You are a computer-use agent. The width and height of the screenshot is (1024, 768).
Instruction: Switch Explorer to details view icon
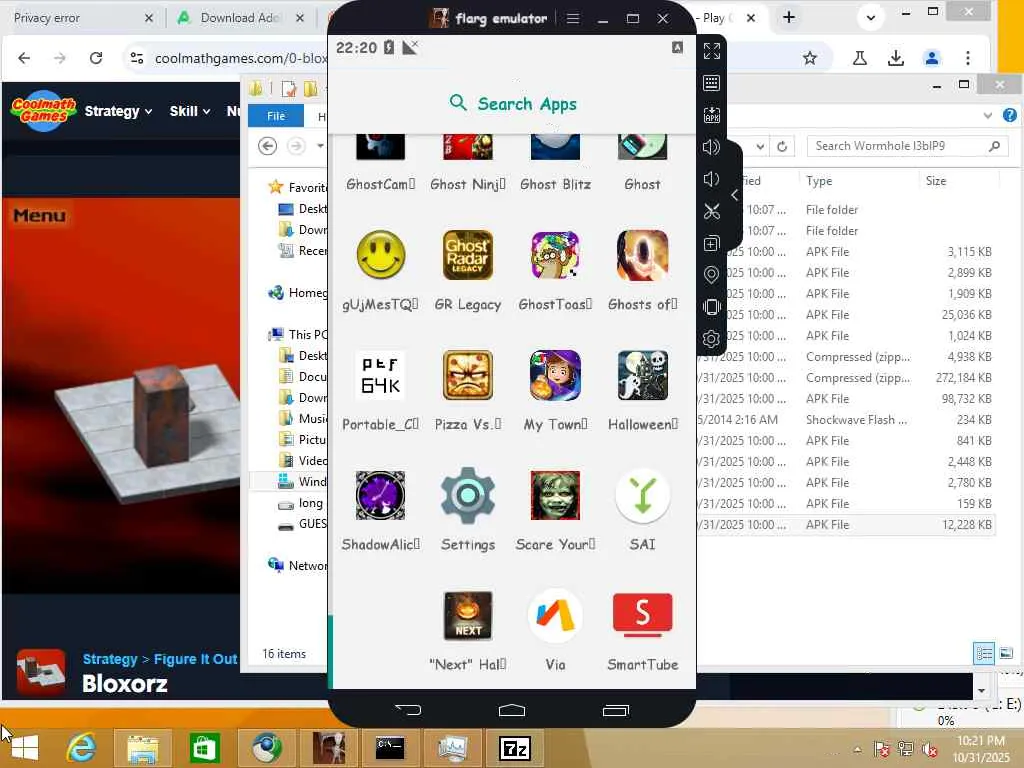point(984,653)
